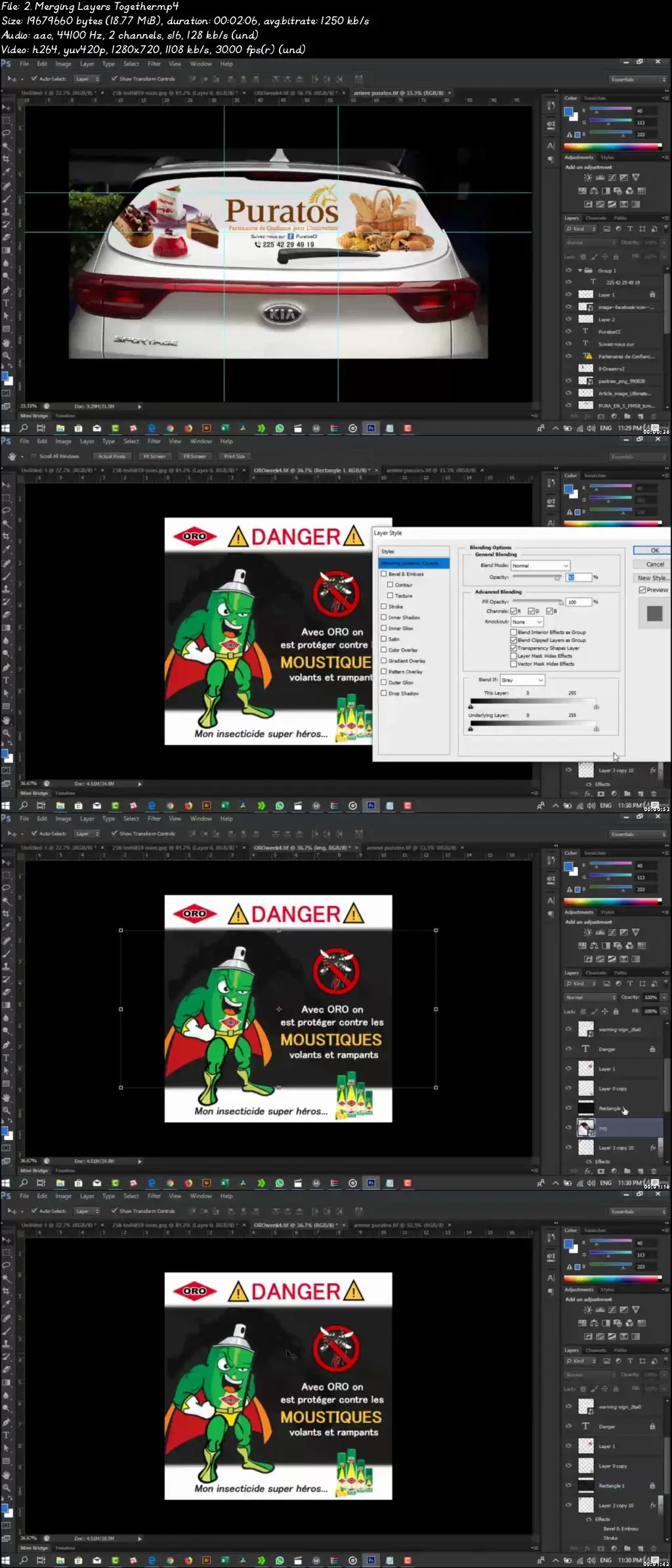
Task: Click fx layer style icon in img-layer frame
Action: coord(588,1170)
